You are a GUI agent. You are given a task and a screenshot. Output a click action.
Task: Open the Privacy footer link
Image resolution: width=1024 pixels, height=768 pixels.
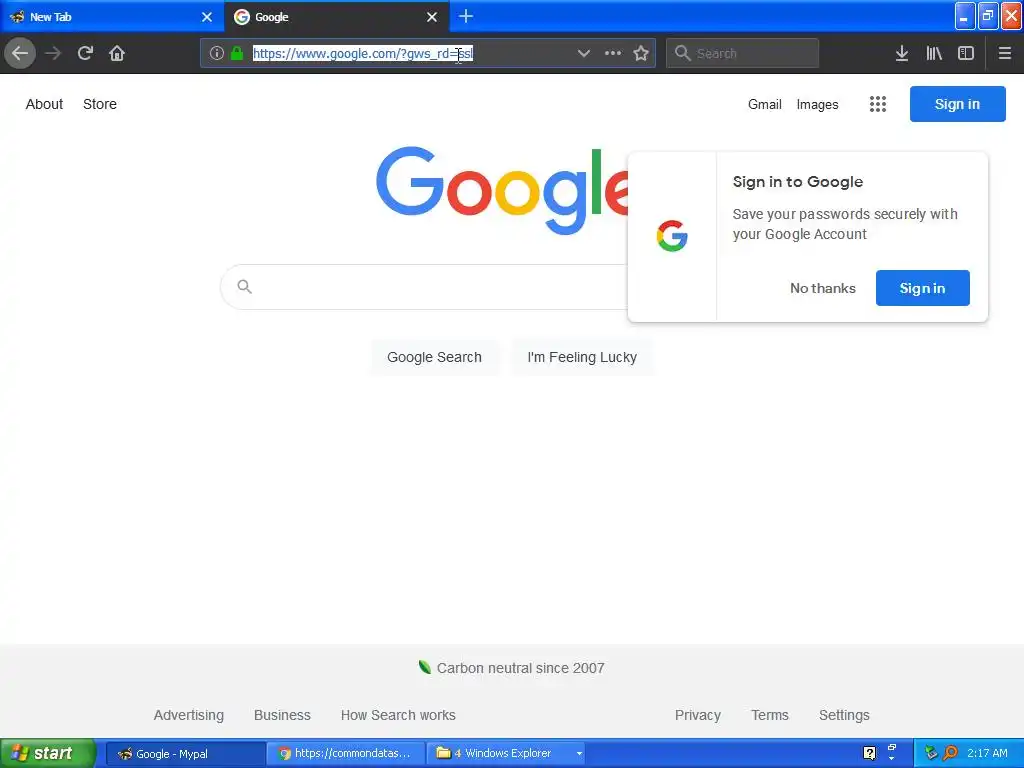tap(697, 715)
